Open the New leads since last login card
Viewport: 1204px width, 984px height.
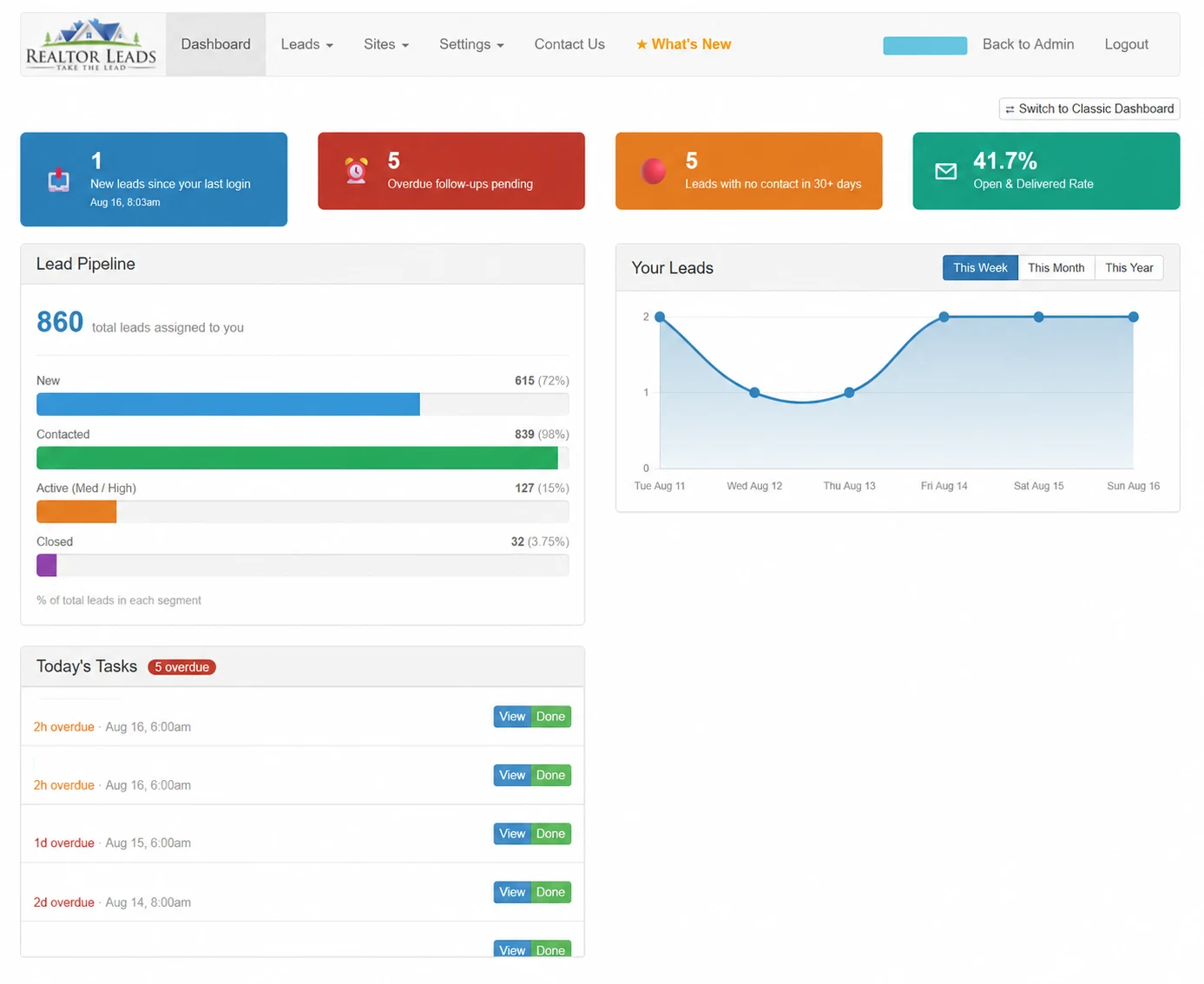tap(154, 180)
